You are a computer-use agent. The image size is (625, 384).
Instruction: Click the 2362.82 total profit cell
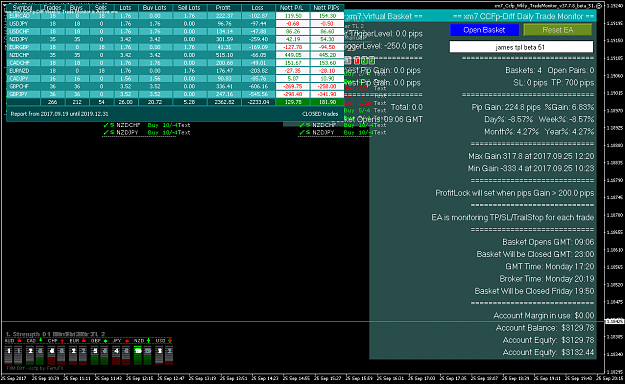pyautogui.click(x=224, y=102)
